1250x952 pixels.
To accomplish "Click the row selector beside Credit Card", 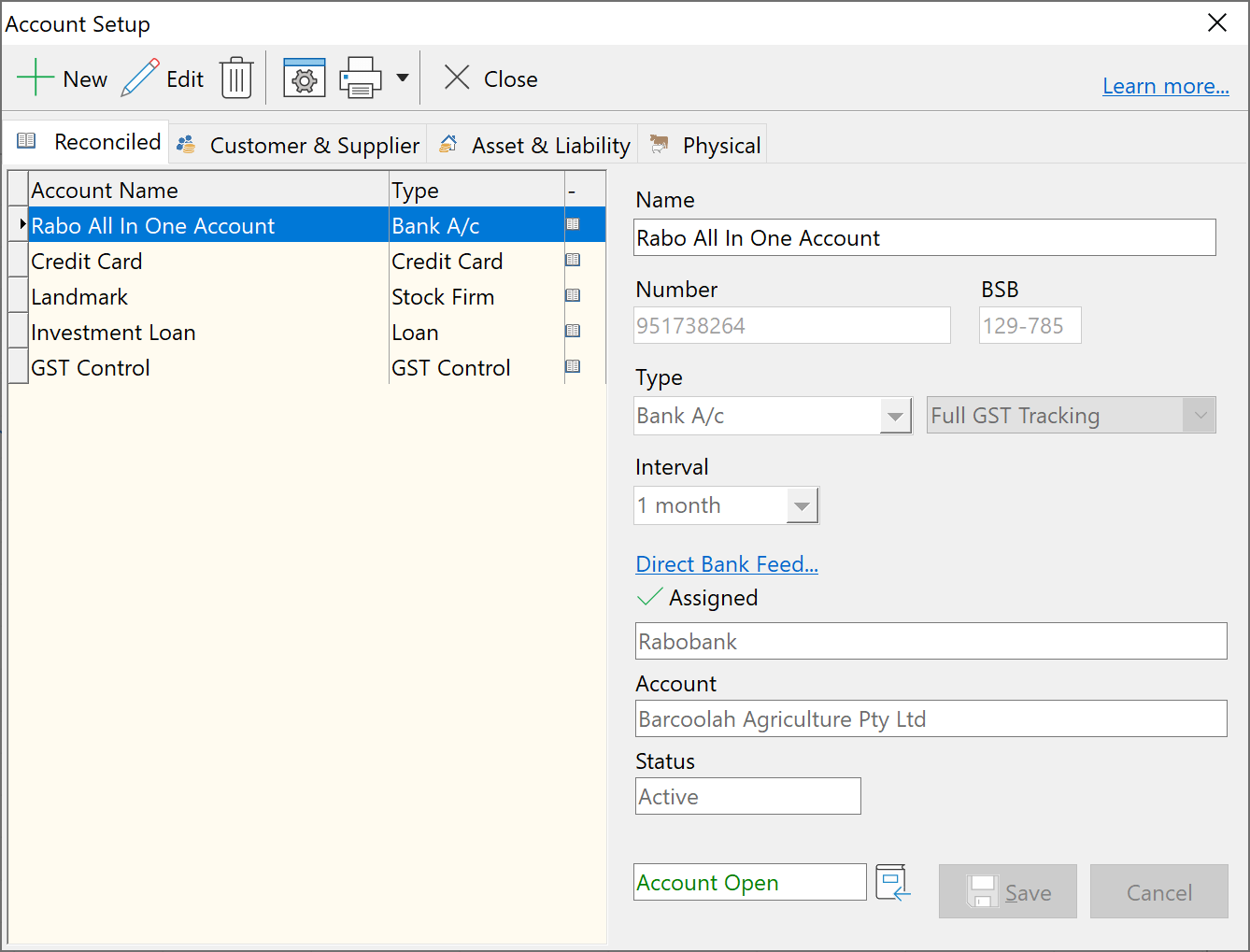I will 18,261.
